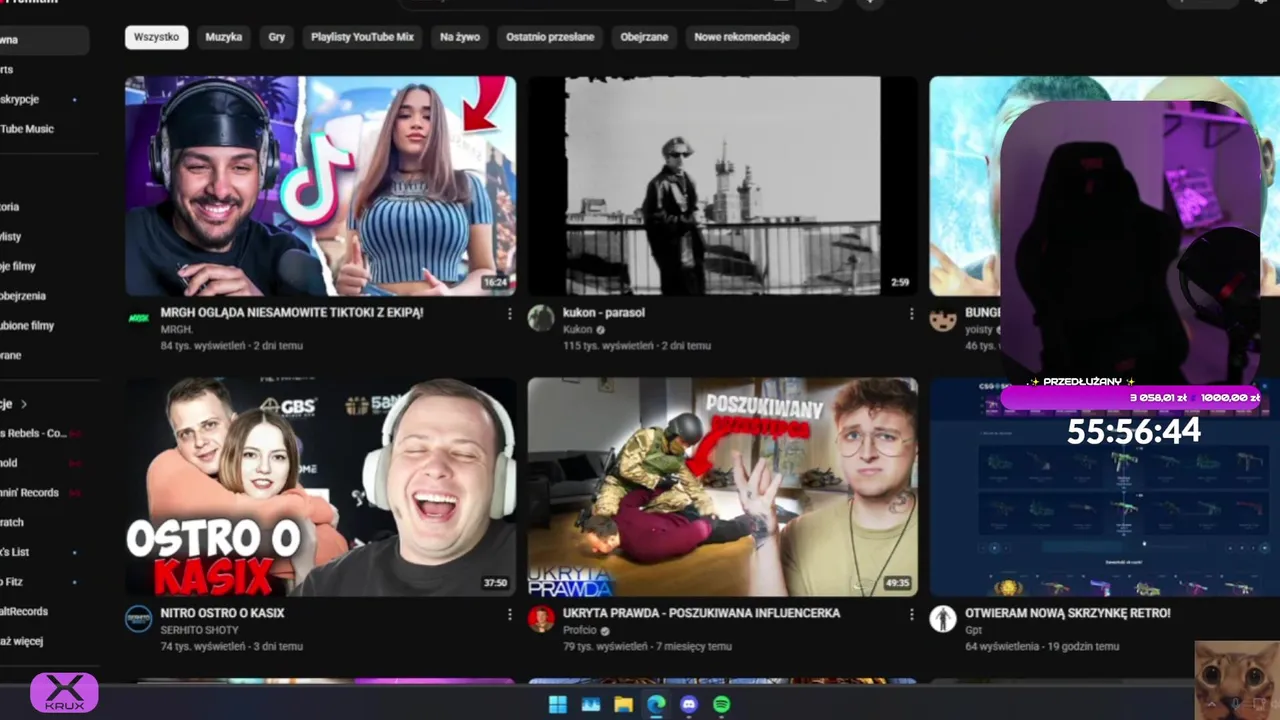Launch Microsoft Edge from the taskbar
This screenshot has width=1280, height=720.
(656, 705)
